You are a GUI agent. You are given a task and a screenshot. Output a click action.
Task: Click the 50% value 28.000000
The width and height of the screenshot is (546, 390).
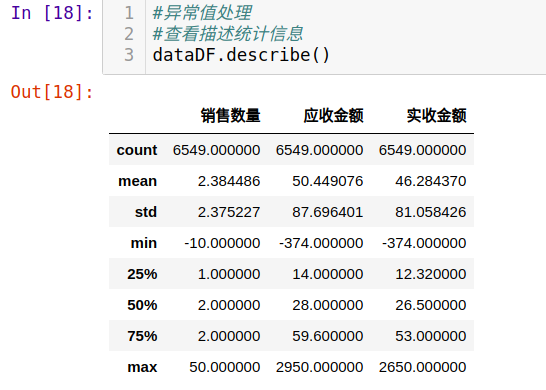coord(328,305)
